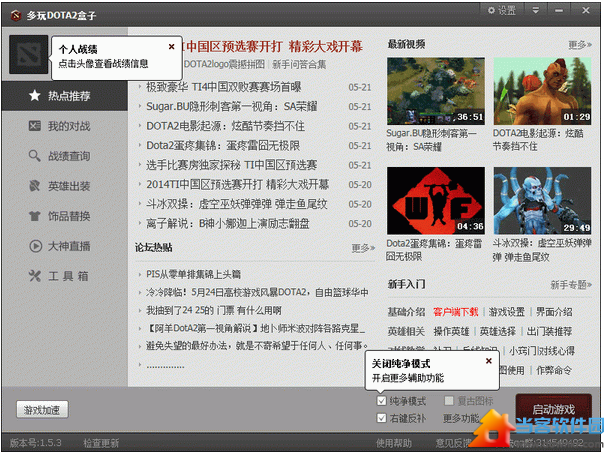Open the 热点推荐 tab
Viewport: 604px width, 454px height.
(x=65, y=95)
